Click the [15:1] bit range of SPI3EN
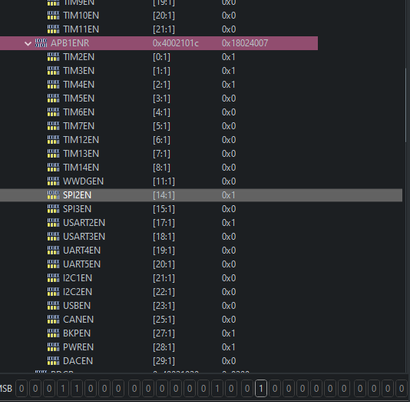 [164, 209]
